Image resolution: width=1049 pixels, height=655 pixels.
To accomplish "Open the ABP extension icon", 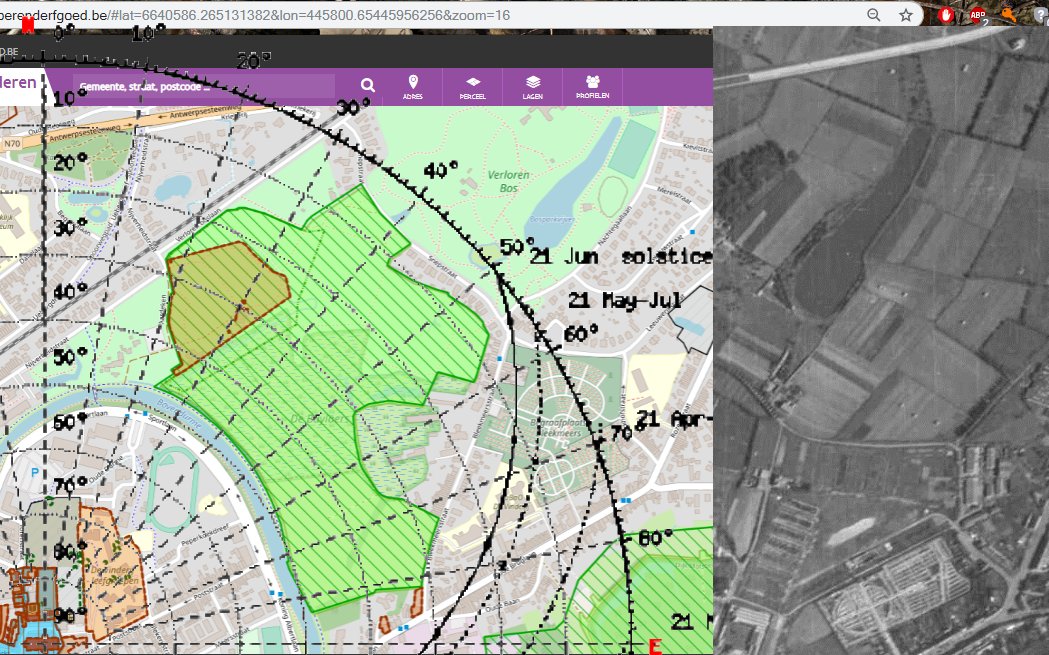I will [977, 15].
